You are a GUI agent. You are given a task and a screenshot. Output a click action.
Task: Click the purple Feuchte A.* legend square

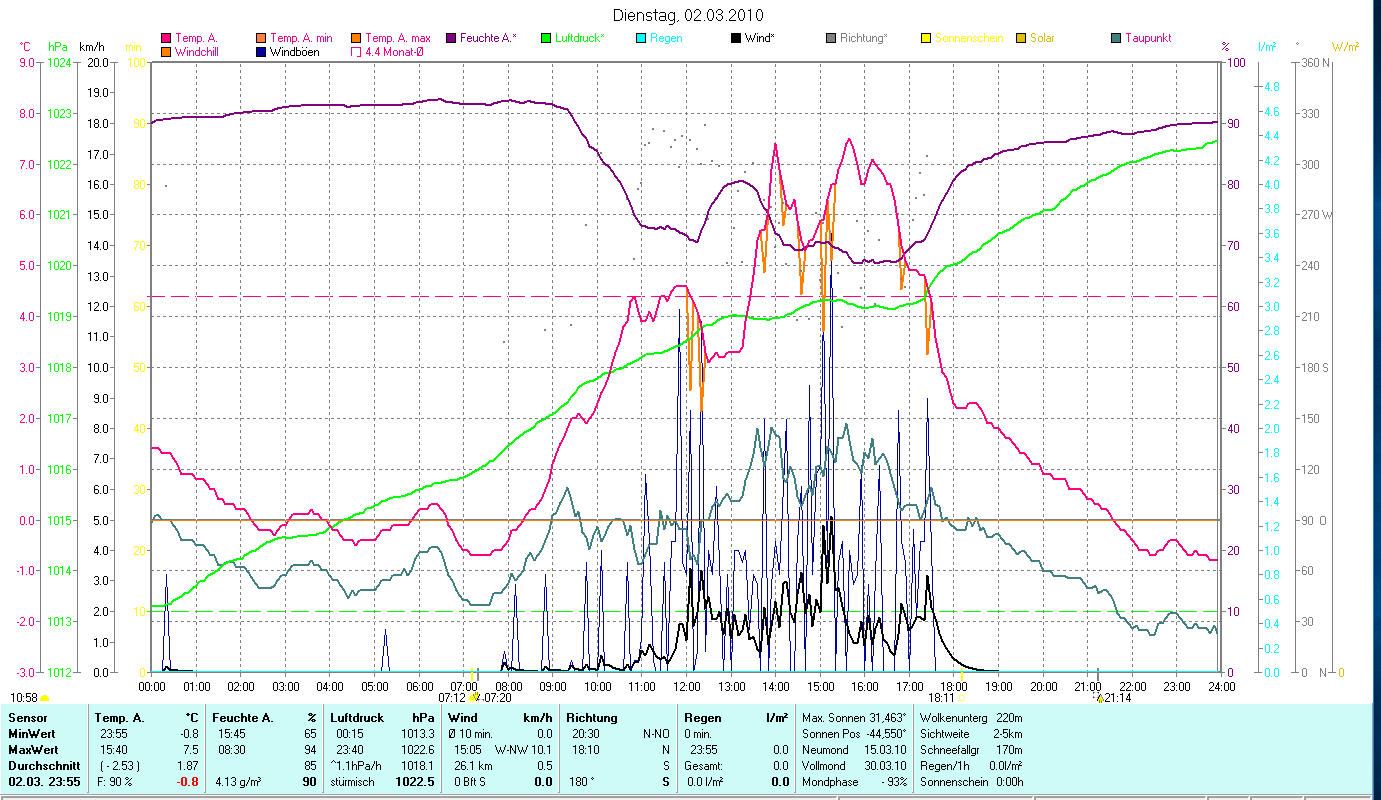[x=451, y=39]
